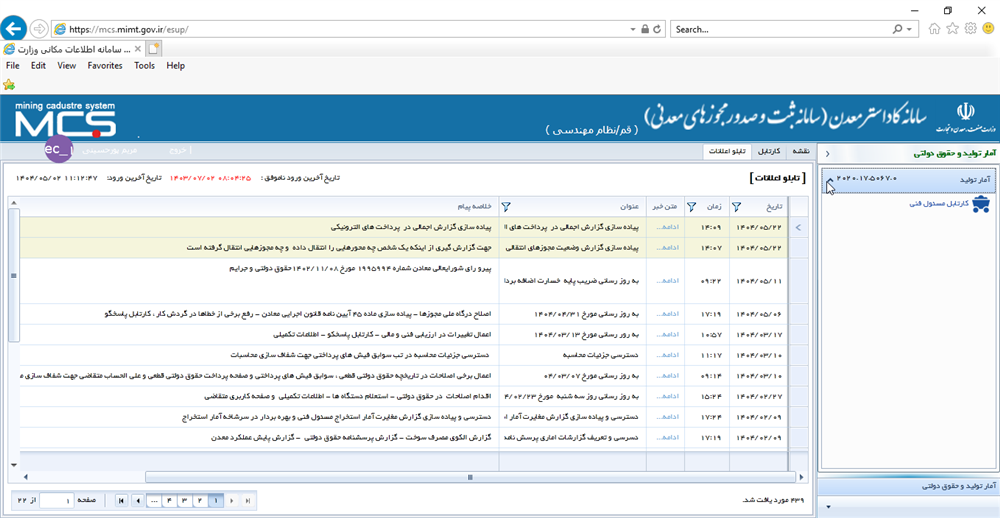
Task: Expand the first announcement row arrow
Action: point(797,228)
